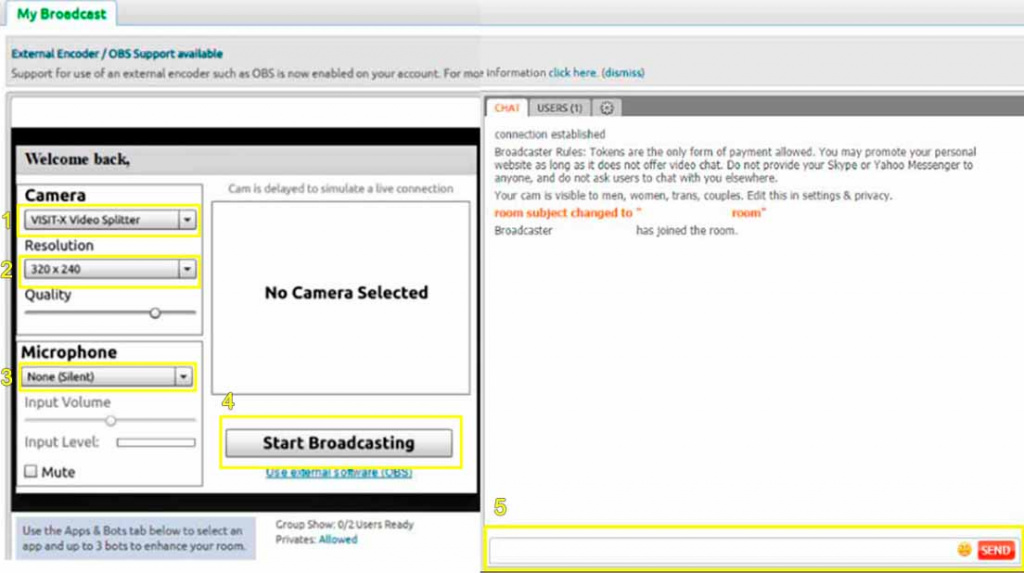Expand the resolution dropdown arrow
The width and height of the screenshot is (1024, 573).
(x=187, y=269)
